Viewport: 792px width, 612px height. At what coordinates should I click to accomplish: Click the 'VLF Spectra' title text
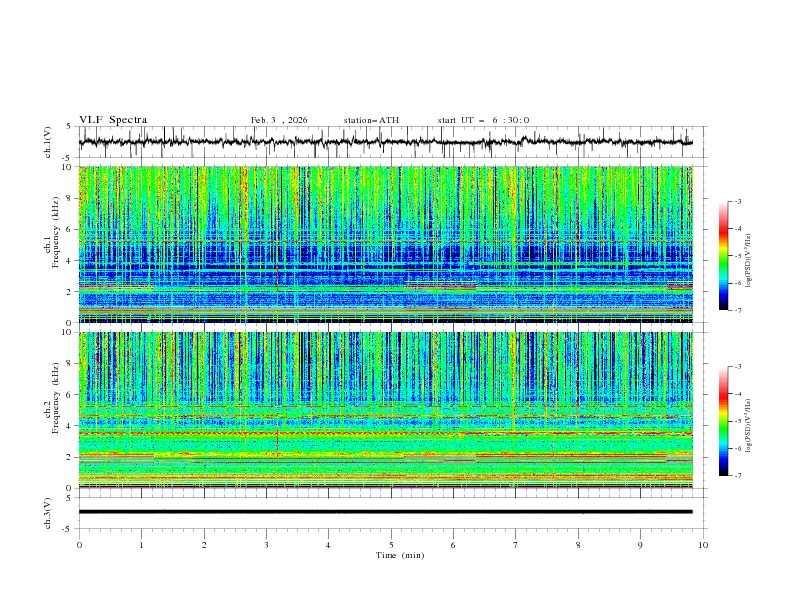click(x=113, y=120)
